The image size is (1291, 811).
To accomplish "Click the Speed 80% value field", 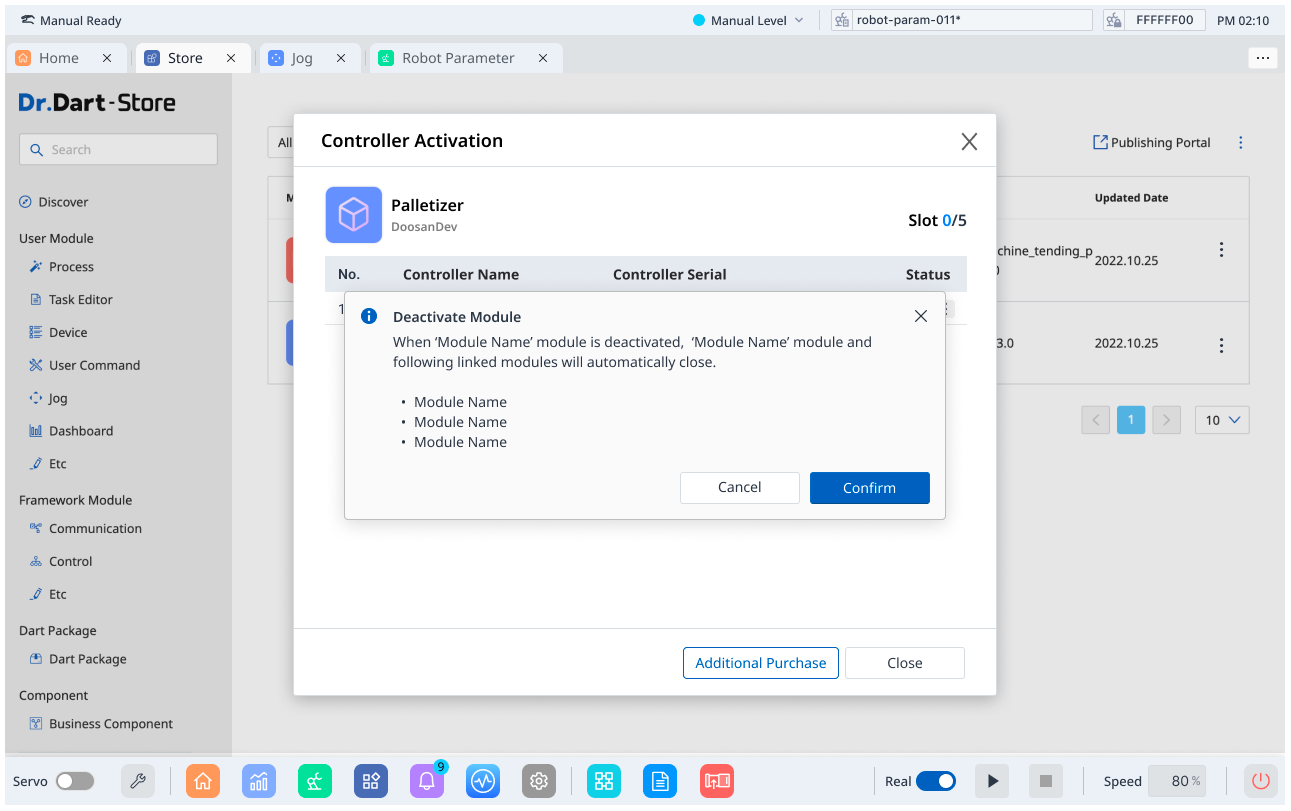I will pos(1177,781).
